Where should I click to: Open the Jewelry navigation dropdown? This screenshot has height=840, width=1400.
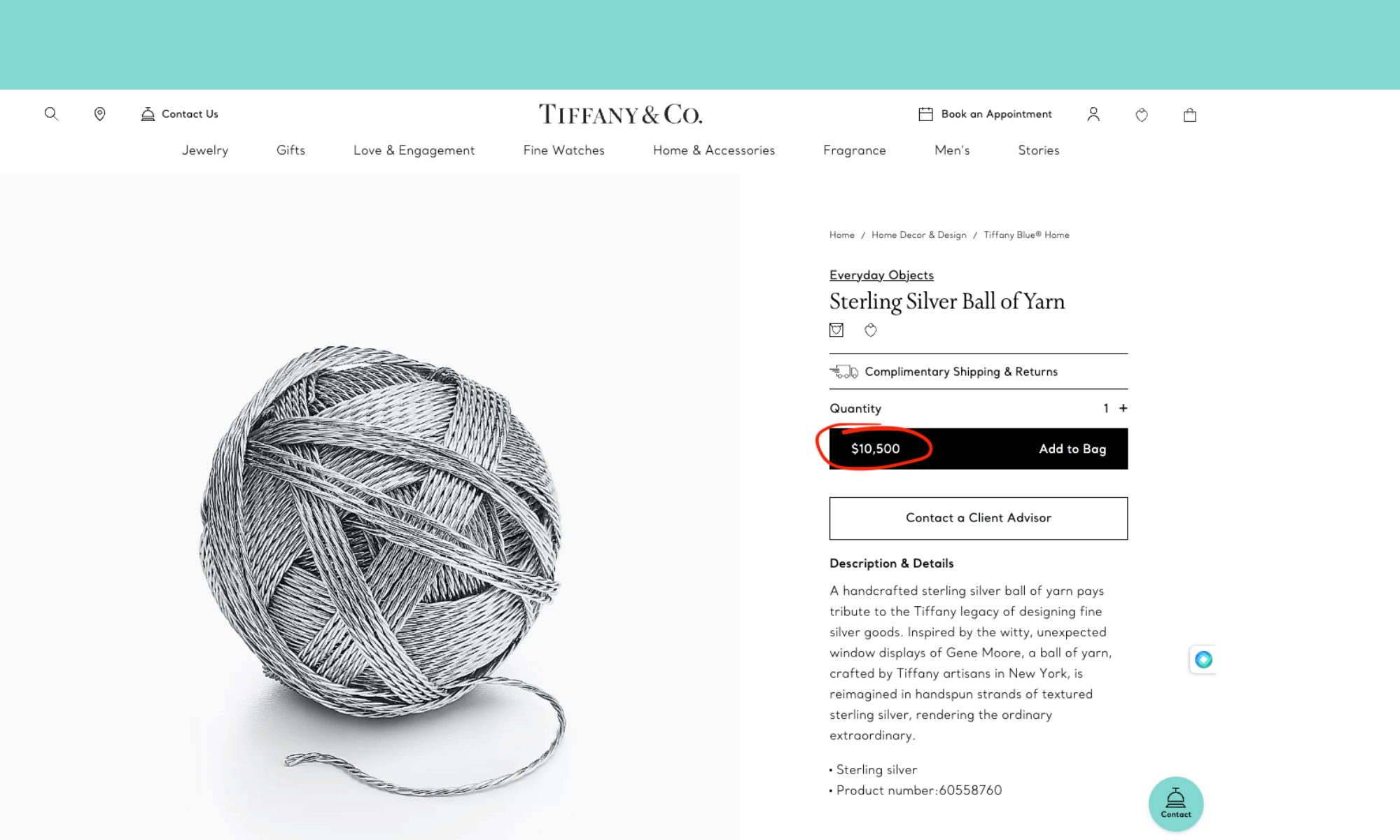point(204,150)
